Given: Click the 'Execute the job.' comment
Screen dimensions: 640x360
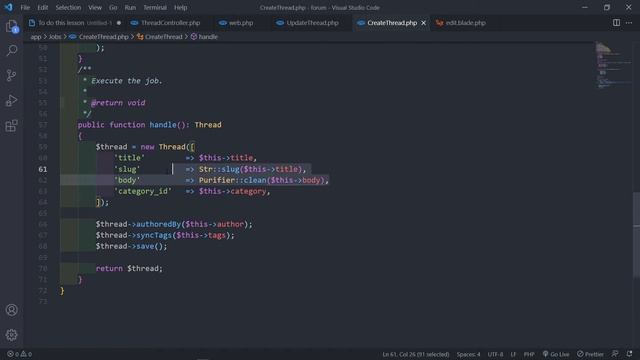Looking at the screenshot, I should pyautogui.click(x=127, y=81).
